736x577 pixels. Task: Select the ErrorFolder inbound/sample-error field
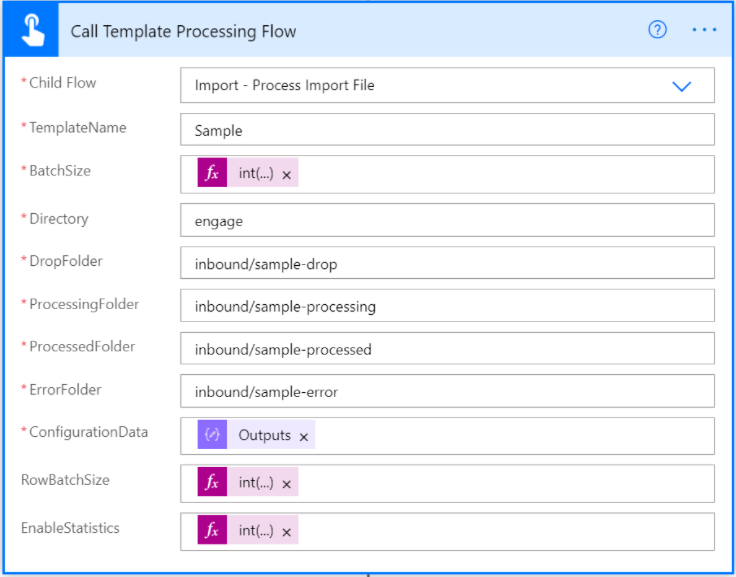coord(447,391)
